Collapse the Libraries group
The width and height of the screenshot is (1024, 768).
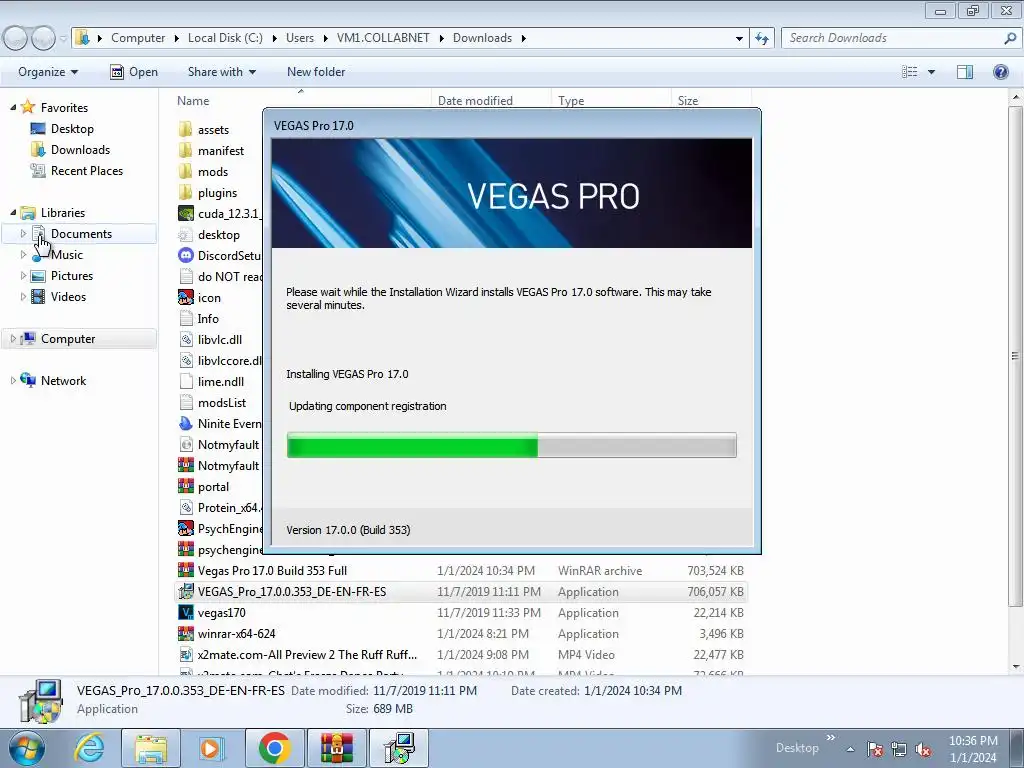(13, 212)
